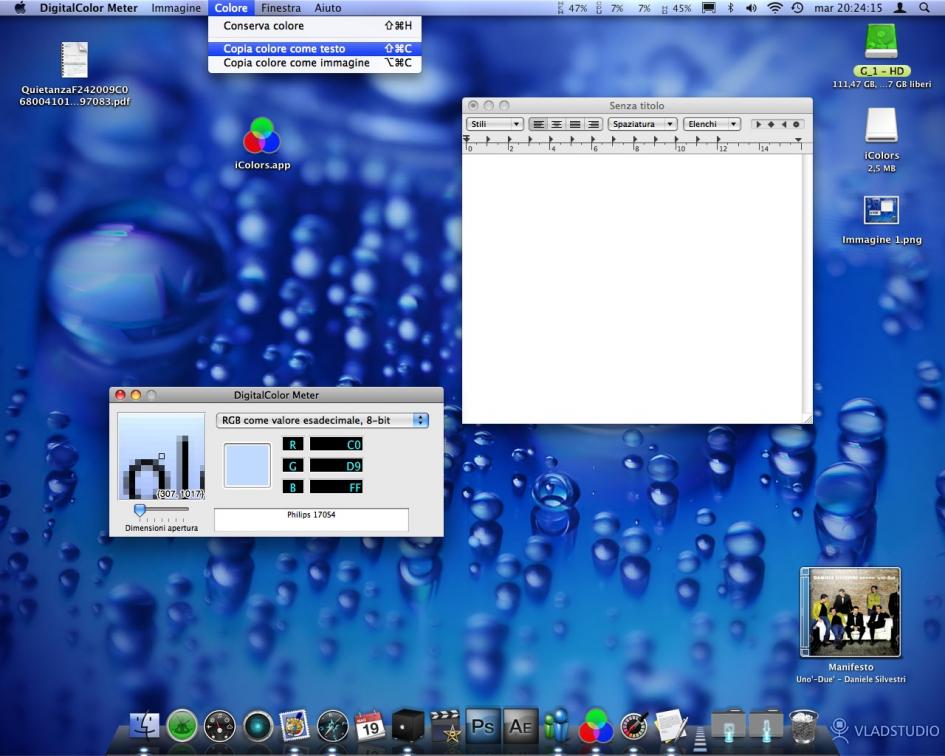Open the TextEdit icon in the dock
This screenshot has width=945, height=756.
click(671, 725)
